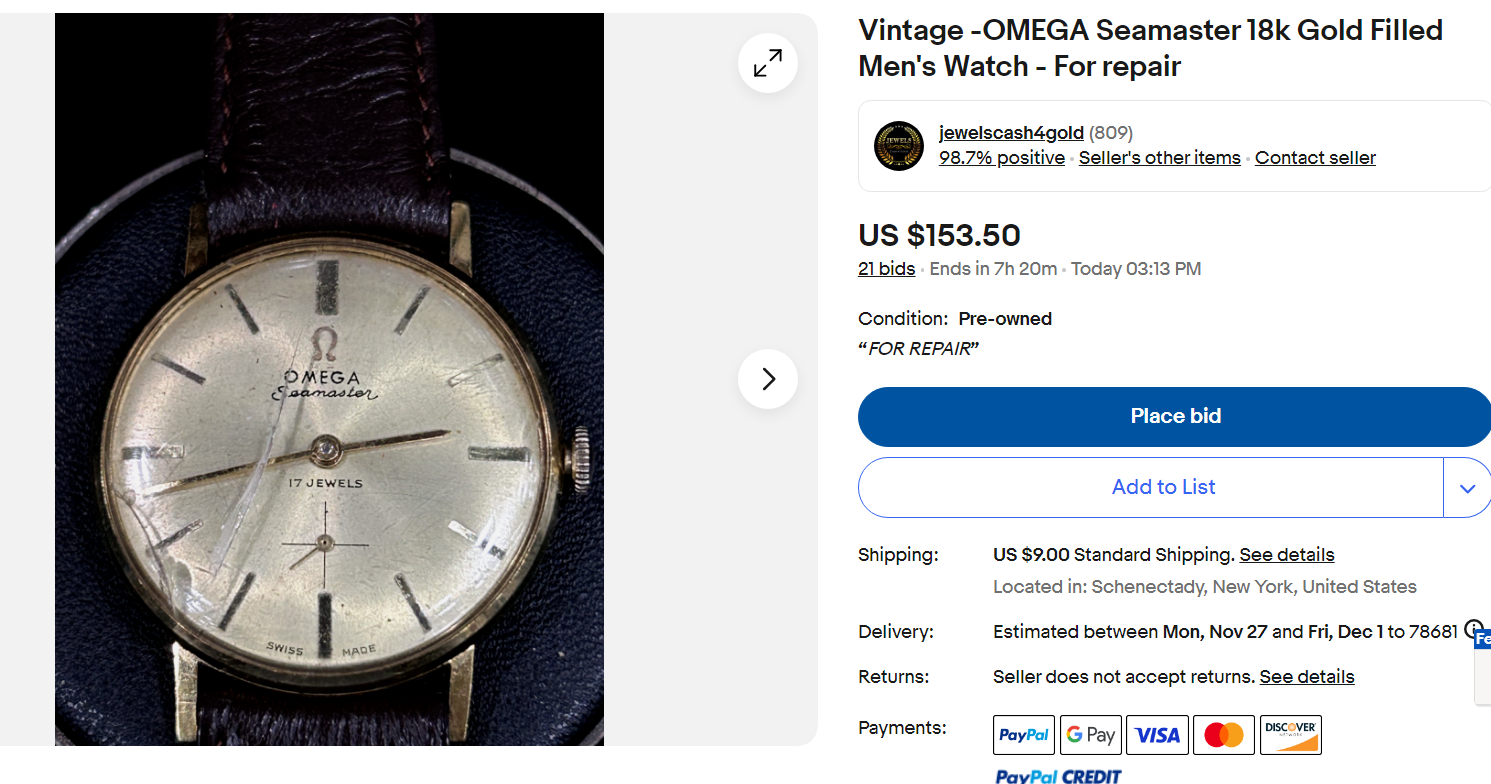The height and width of the screenshot is (784, 1491).
Task: Click the Discover card icon
Action: (x=1290, y=735)
